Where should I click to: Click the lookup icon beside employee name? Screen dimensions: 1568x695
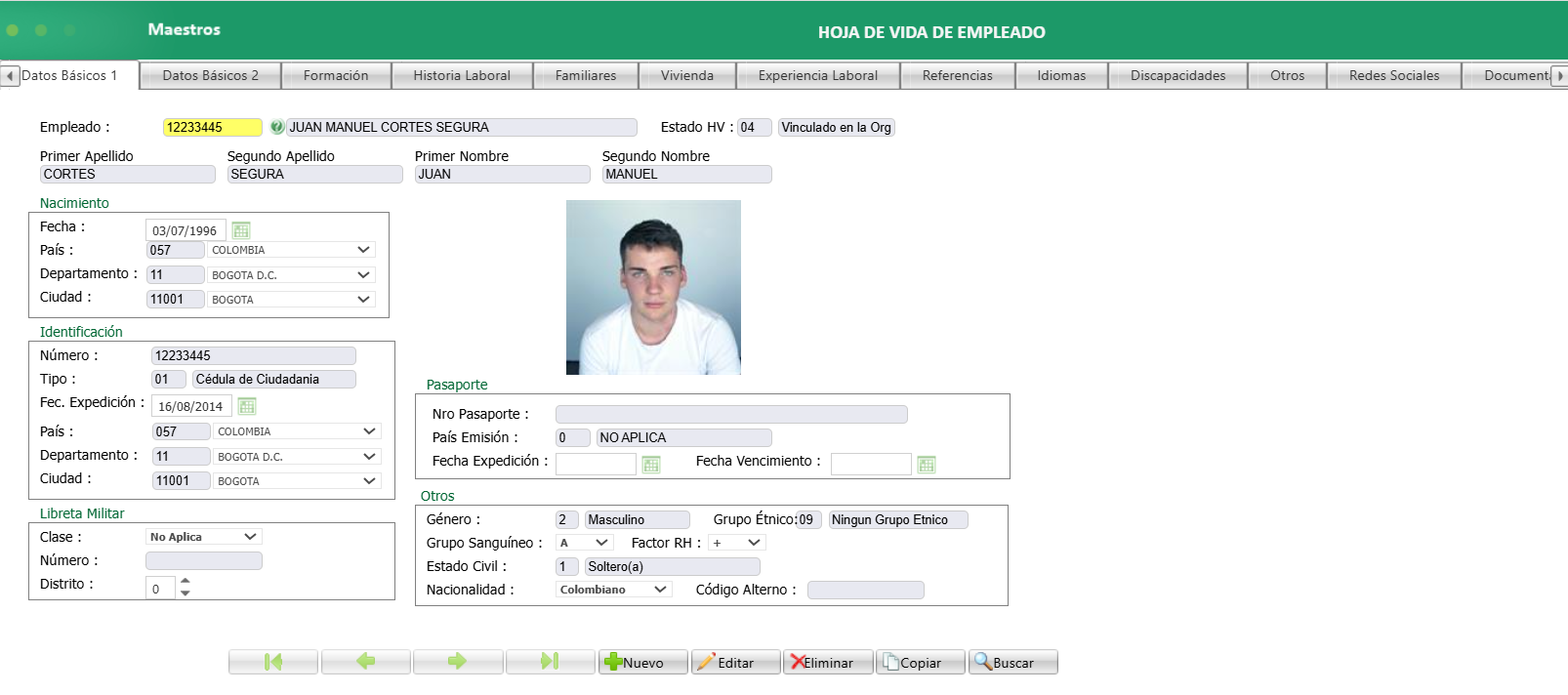[277, 127]
